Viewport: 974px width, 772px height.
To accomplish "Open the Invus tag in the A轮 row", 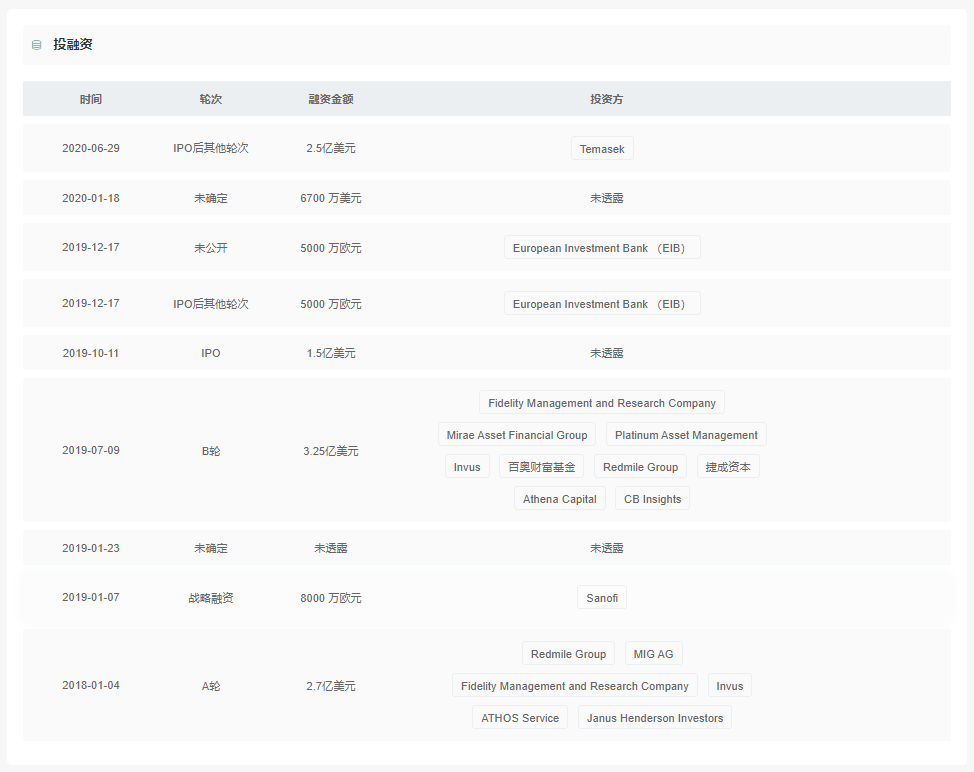I will click(x=729, y=685).
